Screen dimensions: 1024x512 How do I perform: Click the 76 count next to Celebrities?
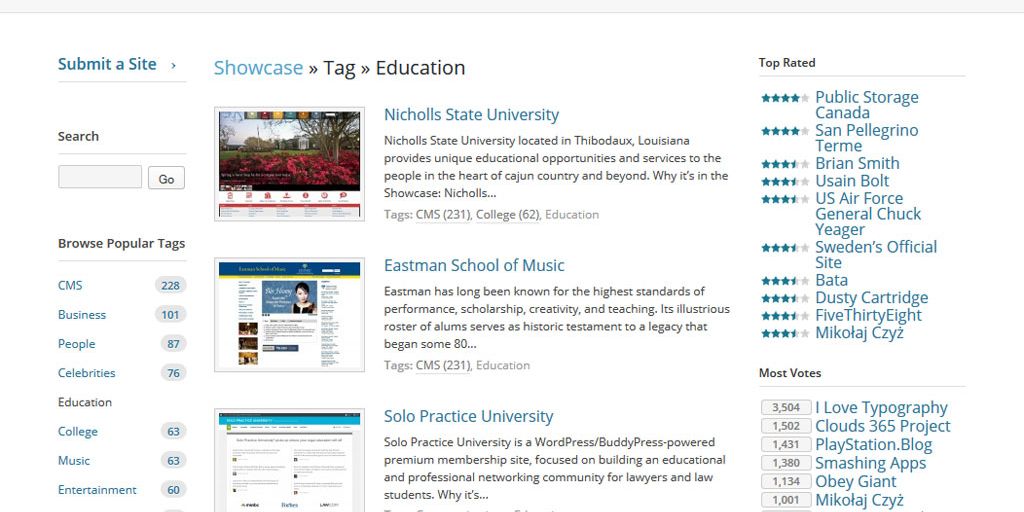tap(173, 373)
